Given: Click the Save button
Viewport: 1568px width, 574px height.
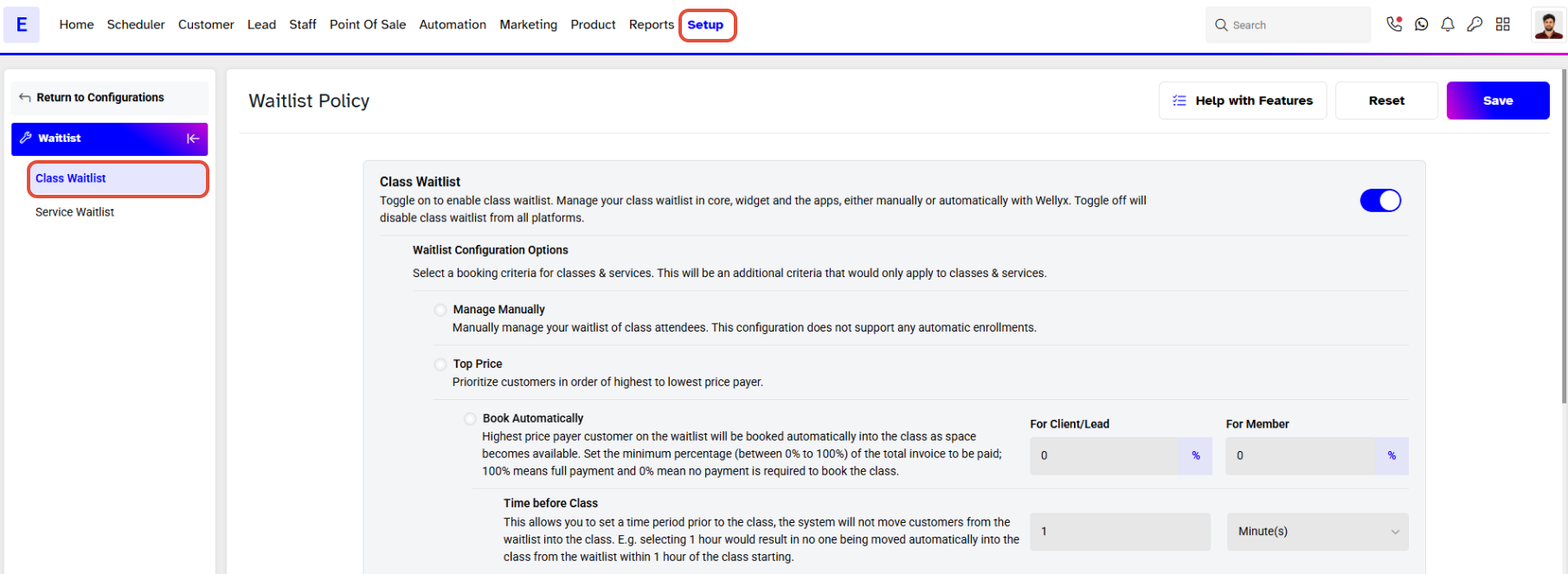Looking at the screenshot, I should (1498, 100).
